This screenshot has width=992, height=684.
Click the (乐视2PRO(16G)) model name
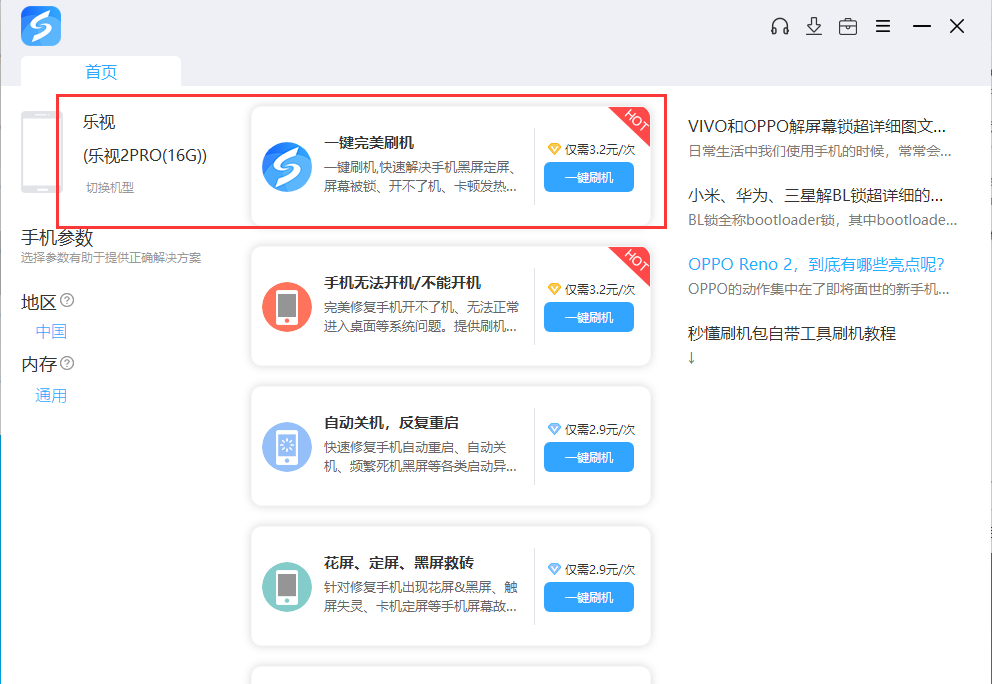pos(145,156)
